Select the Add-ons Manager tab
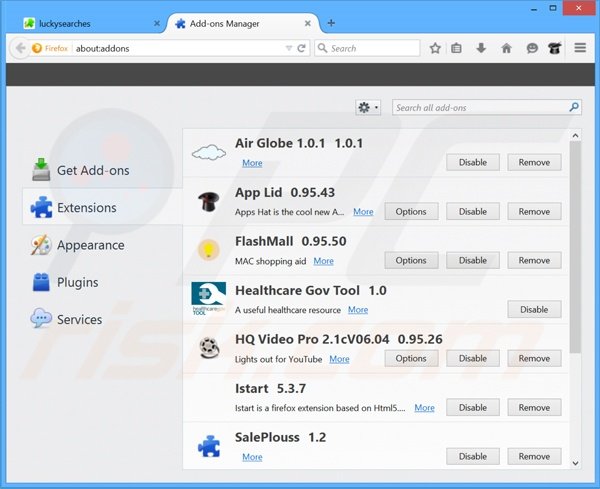600x489 pixels. click(243, 23)
